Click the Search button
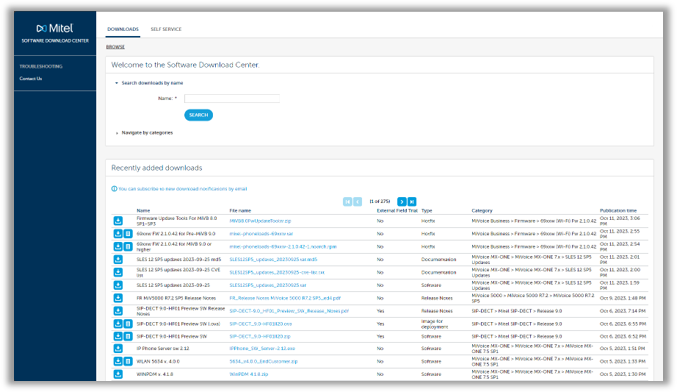 (x=199, y=115)
